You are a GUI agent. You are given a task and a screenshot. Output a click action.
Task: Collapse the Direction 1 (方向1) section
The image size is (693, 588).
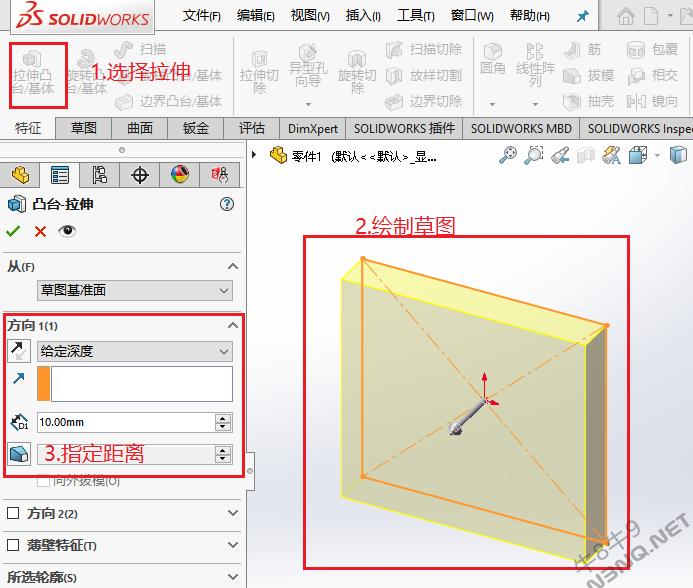tap(233, 325)
